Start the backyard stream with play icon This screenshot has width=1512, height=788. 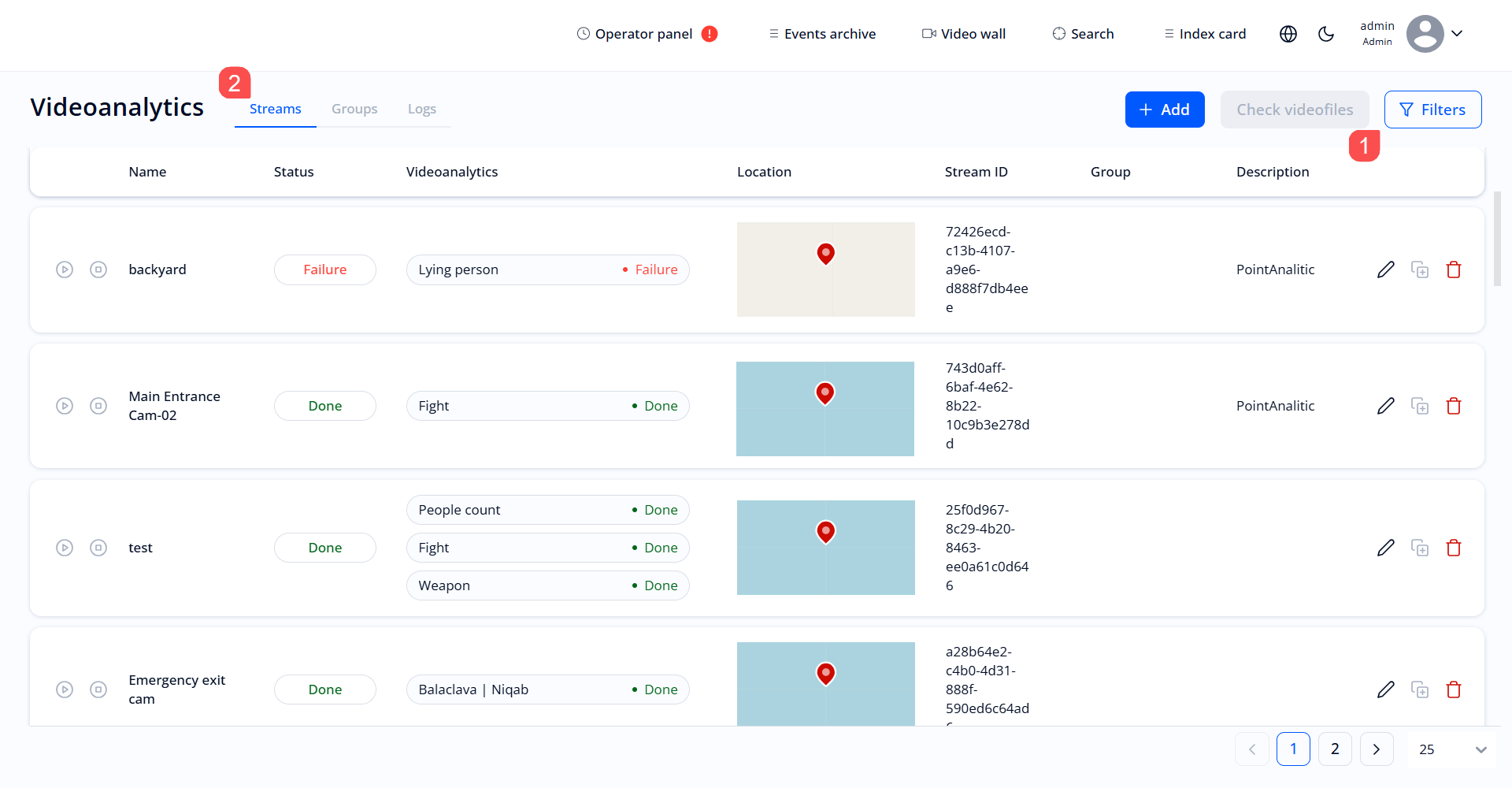pos(65,269)
